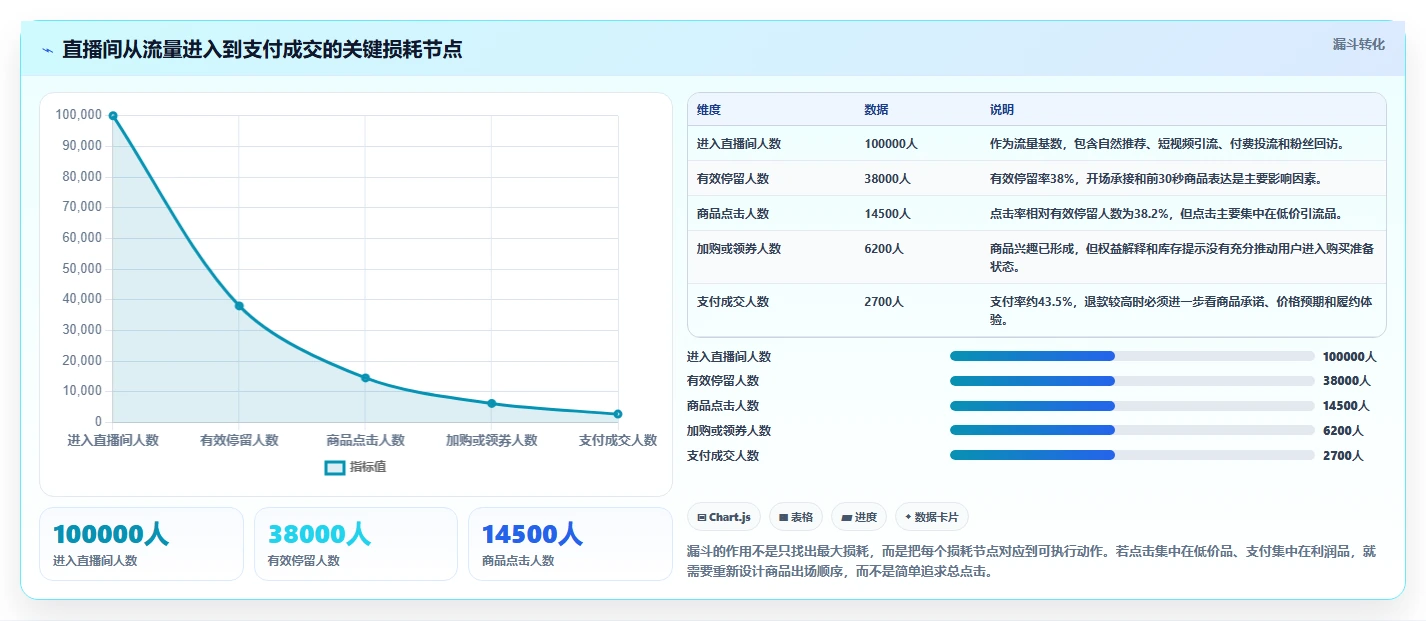1426x621 pixels.
Task: Click the chart point for 进入直播间人数
Action: tap(113, 116)
